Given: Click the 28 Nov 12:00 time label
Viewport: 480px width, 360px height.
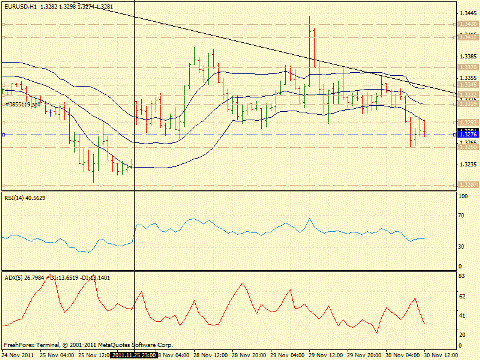Looking at the screenshot, I should pos(211,355).
